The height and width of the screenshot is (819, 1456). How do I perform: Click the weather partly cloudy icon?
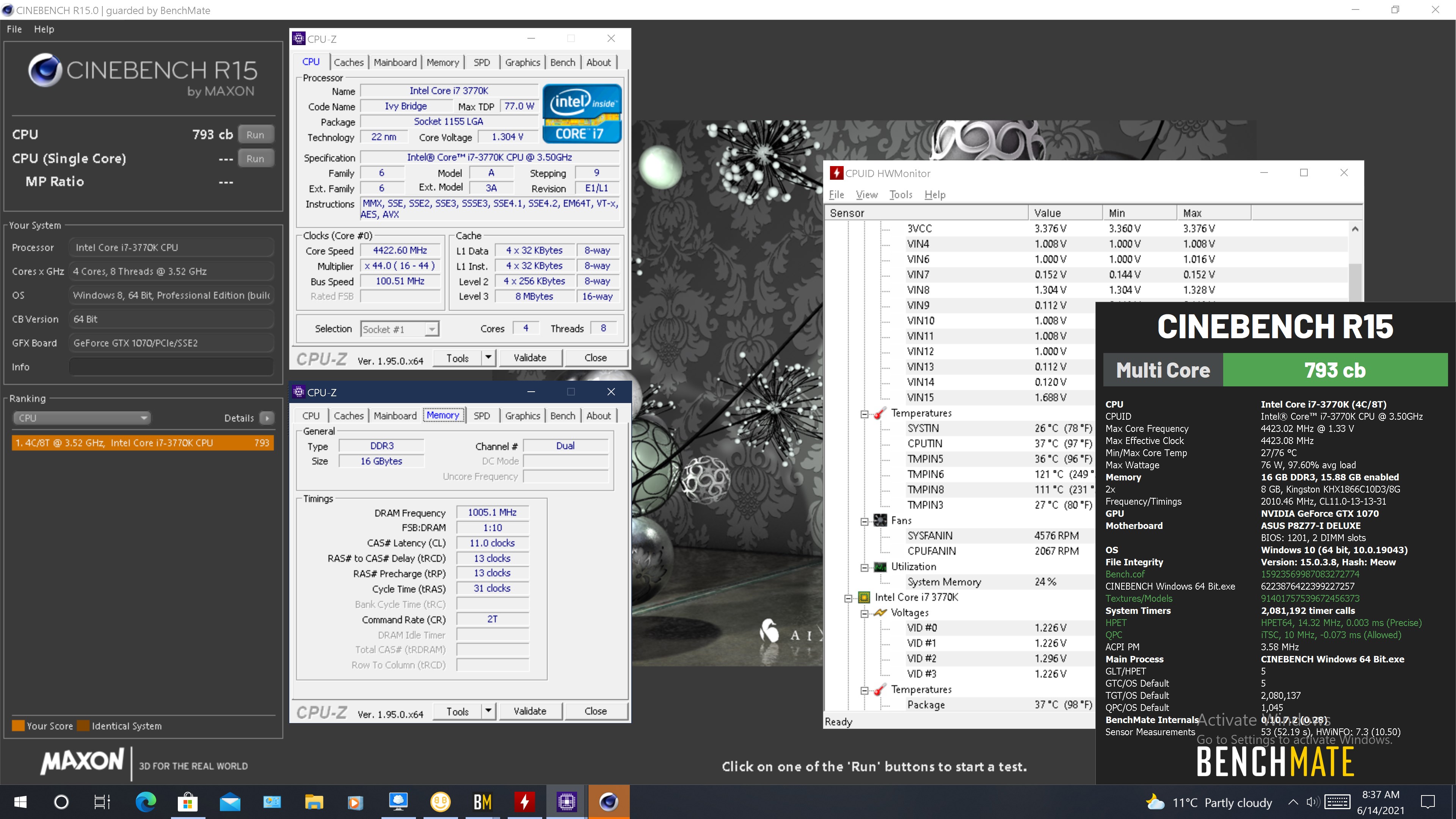(x=1155, y=802)
